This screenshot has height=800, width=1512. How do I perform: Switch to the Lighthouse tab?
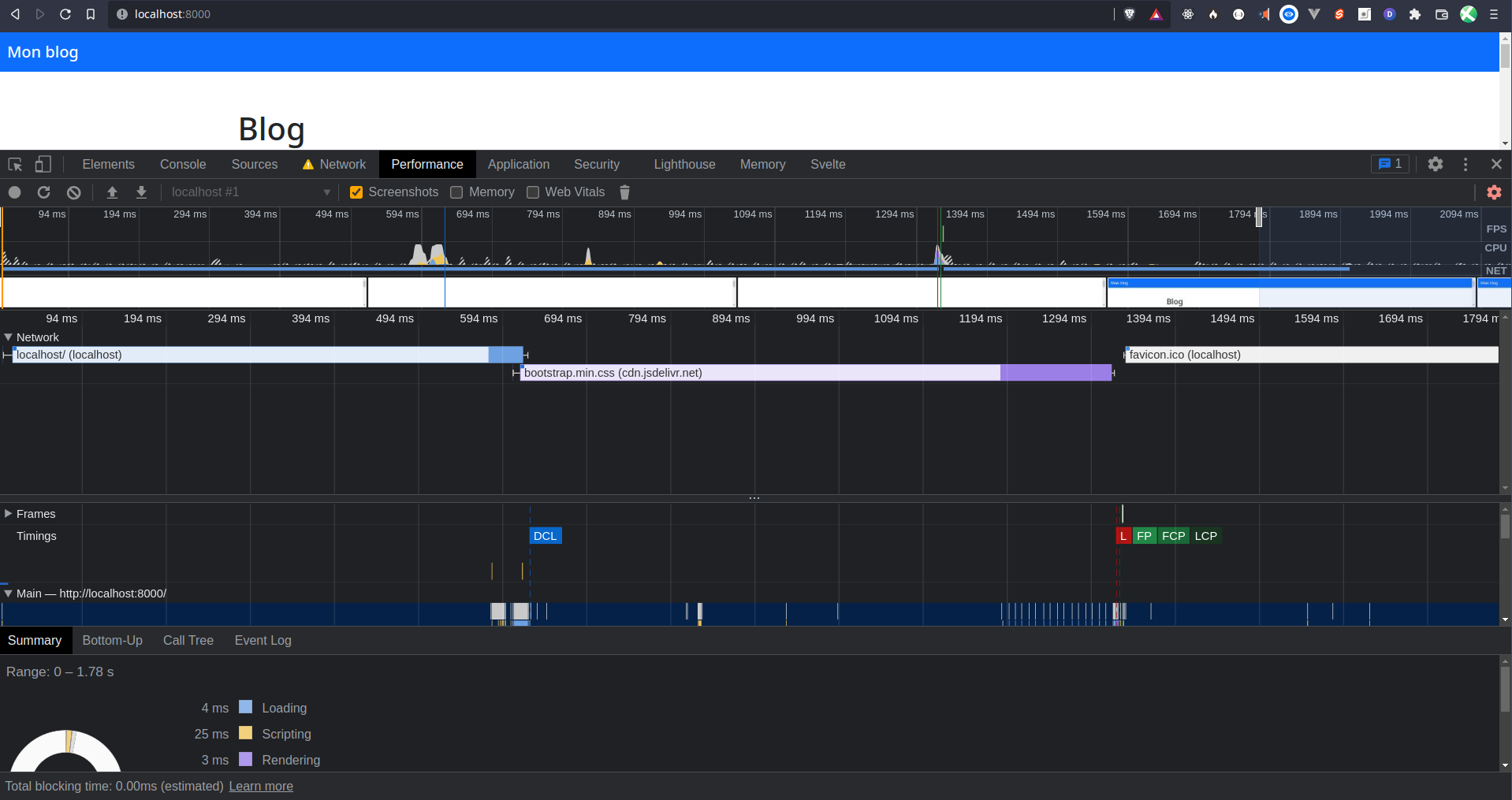click(684, 164)
